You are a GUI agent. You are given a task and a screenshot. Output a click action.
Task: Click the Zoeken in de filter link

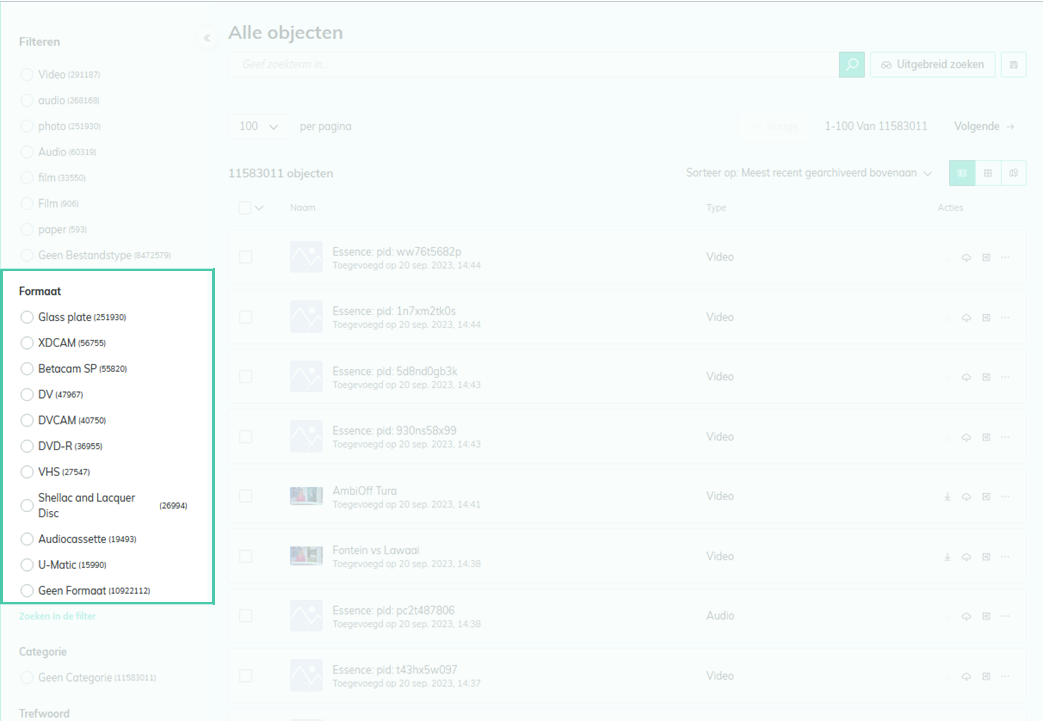(57, 616)
